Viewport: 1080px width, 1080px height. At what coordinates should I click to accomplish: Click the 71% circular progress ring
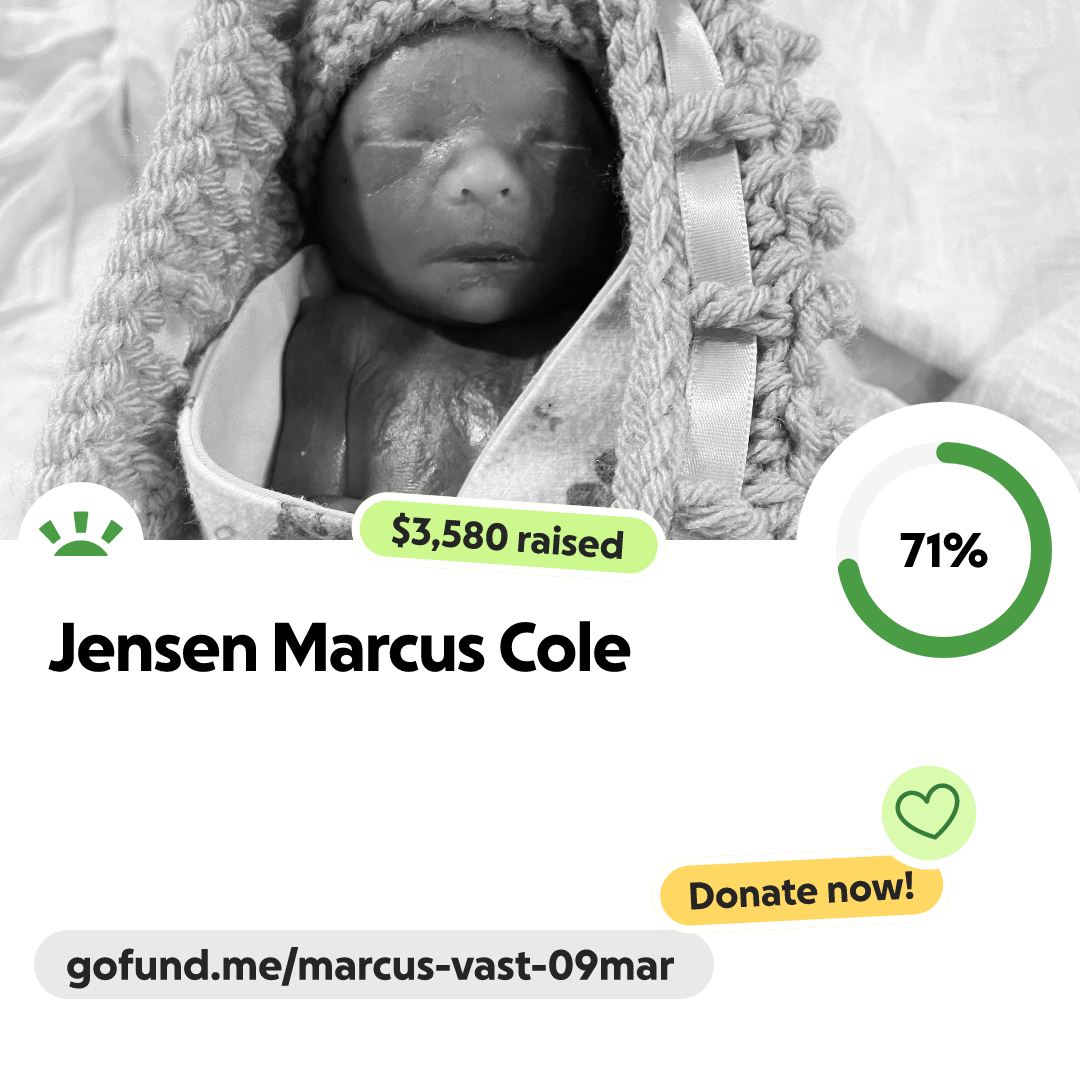pyautogui.click(x=944, y=550)
